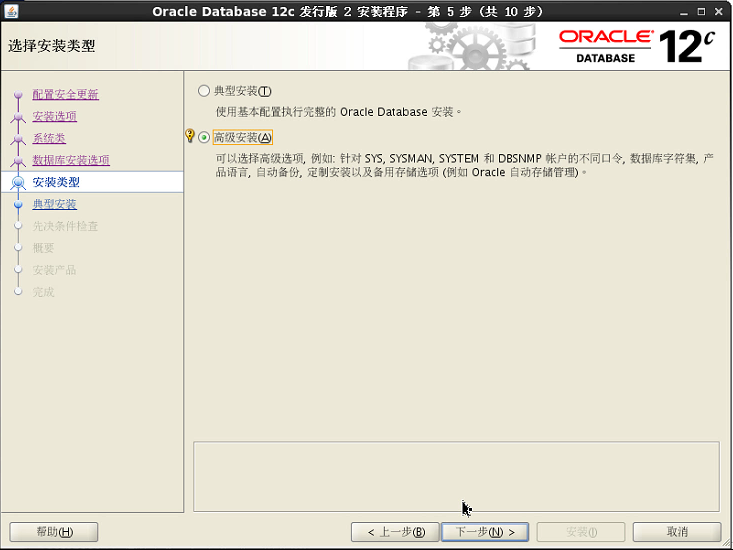Click the 取消 button
Image resolution: width=733 pixels, height=550 pixels.
[676, 532]
